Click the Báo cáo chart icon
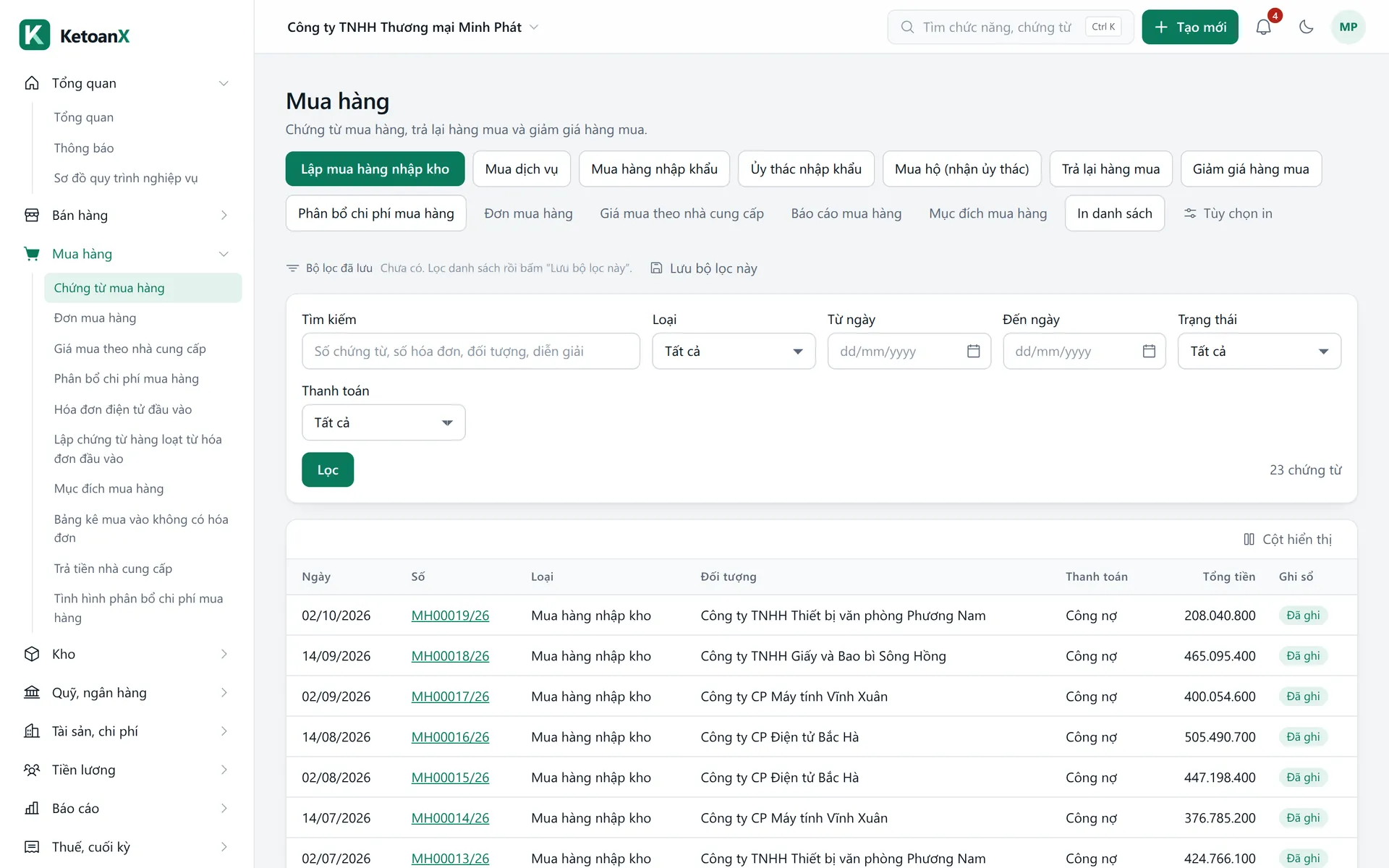The width and height of the screenshot is (1389, 868). (x=32, y=808)
